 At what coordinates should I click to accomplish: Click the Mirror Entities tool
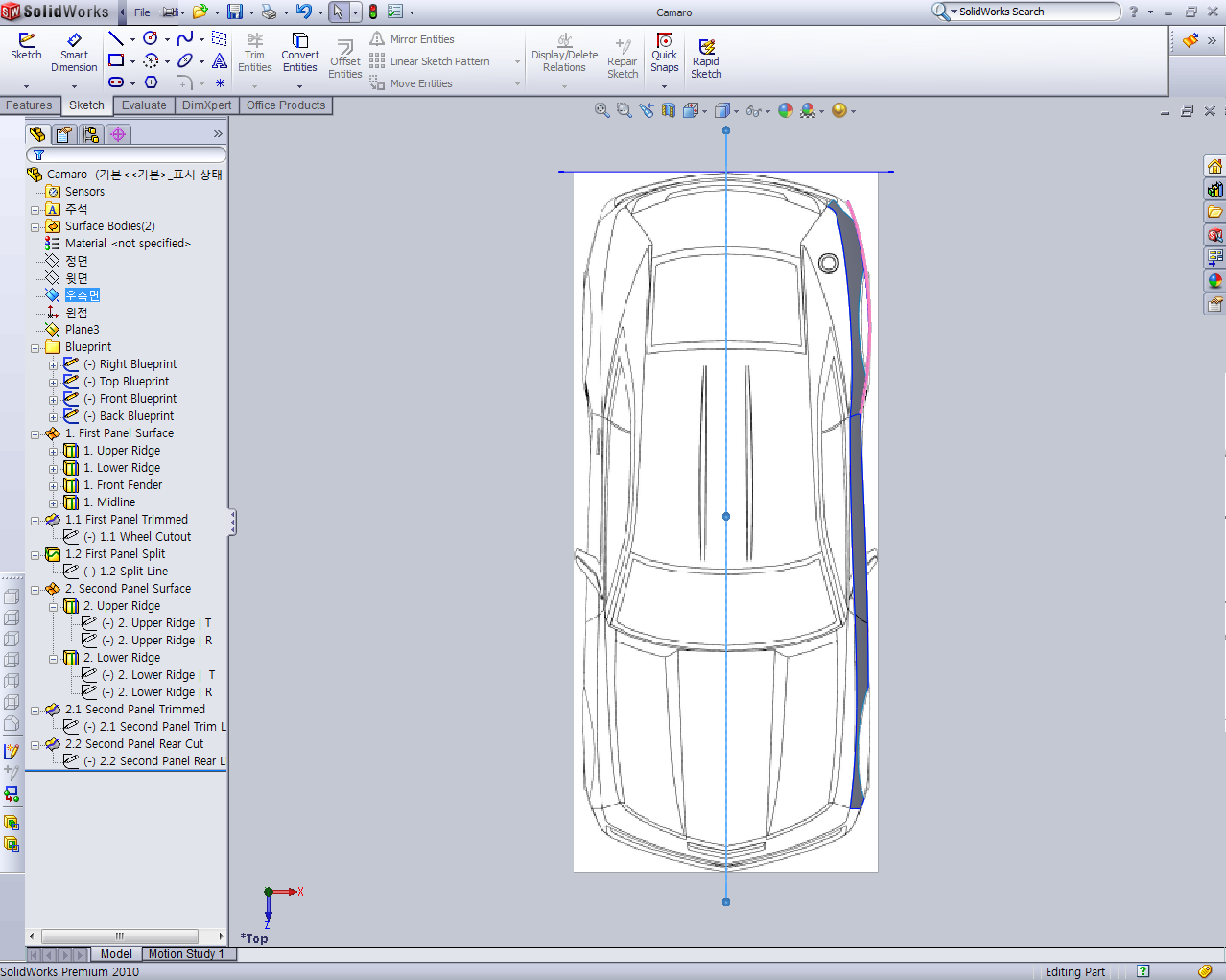(413, 39)
